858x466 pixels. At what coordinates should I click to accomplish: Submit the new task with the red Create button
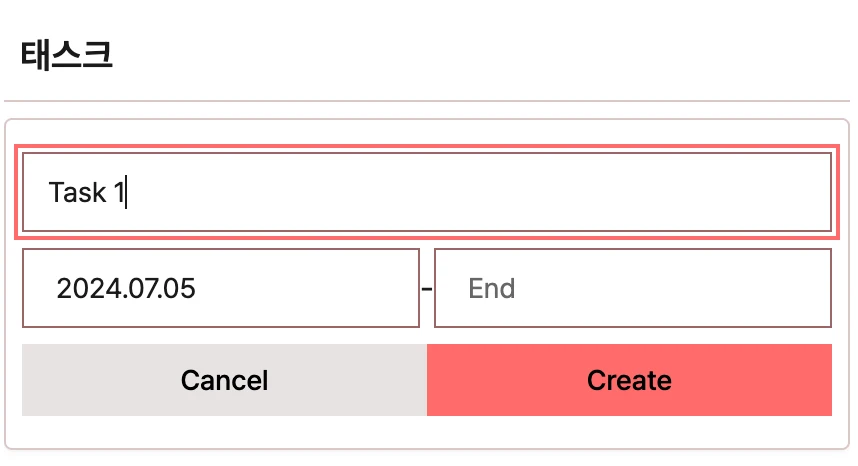[629, 380]
